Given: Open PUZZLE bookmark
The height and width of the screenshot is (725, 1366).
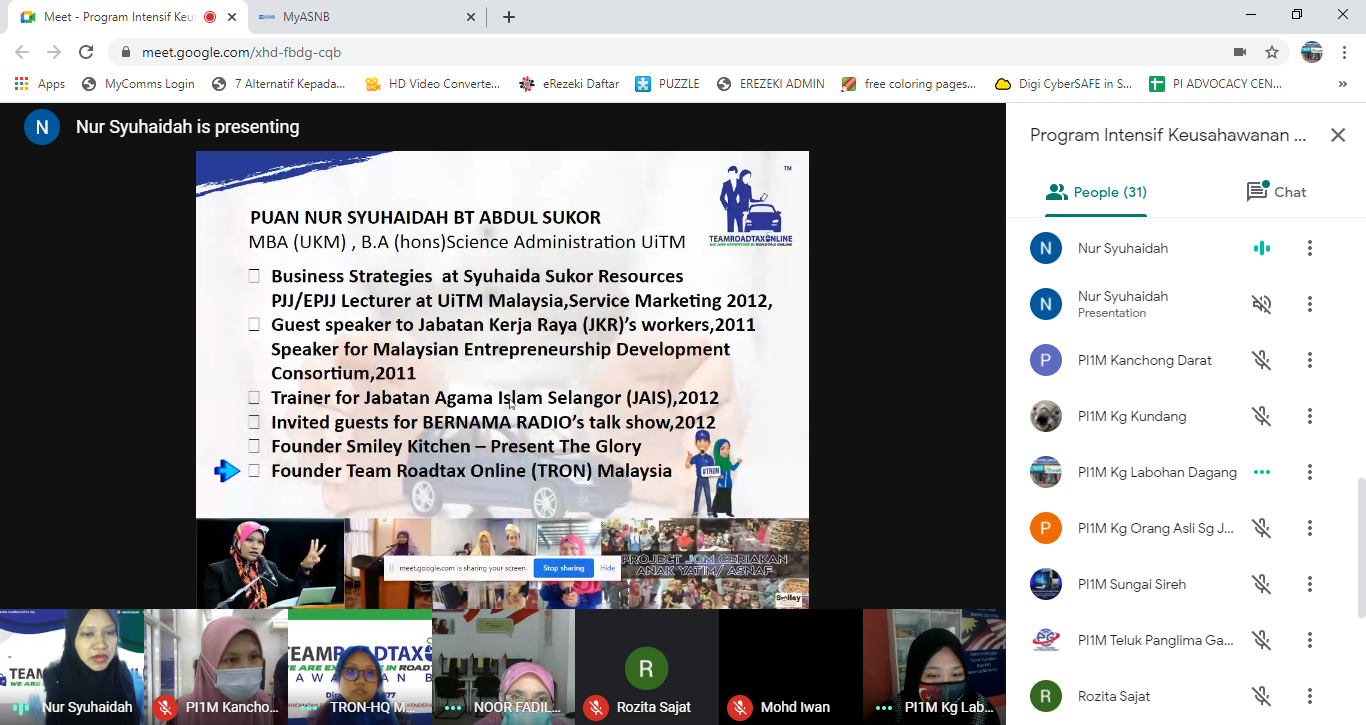Looking at the screenshot, I should point(667,84).
